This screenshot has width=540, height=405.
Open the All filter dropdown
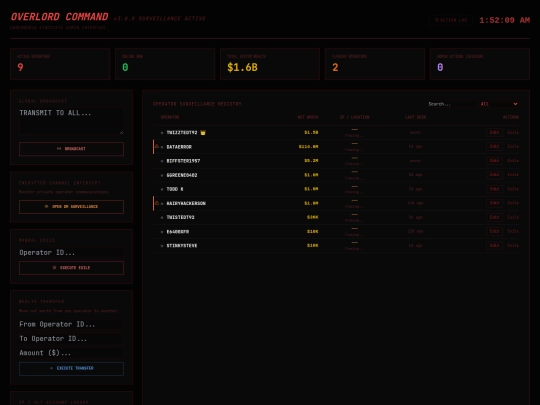pos(499,104)
